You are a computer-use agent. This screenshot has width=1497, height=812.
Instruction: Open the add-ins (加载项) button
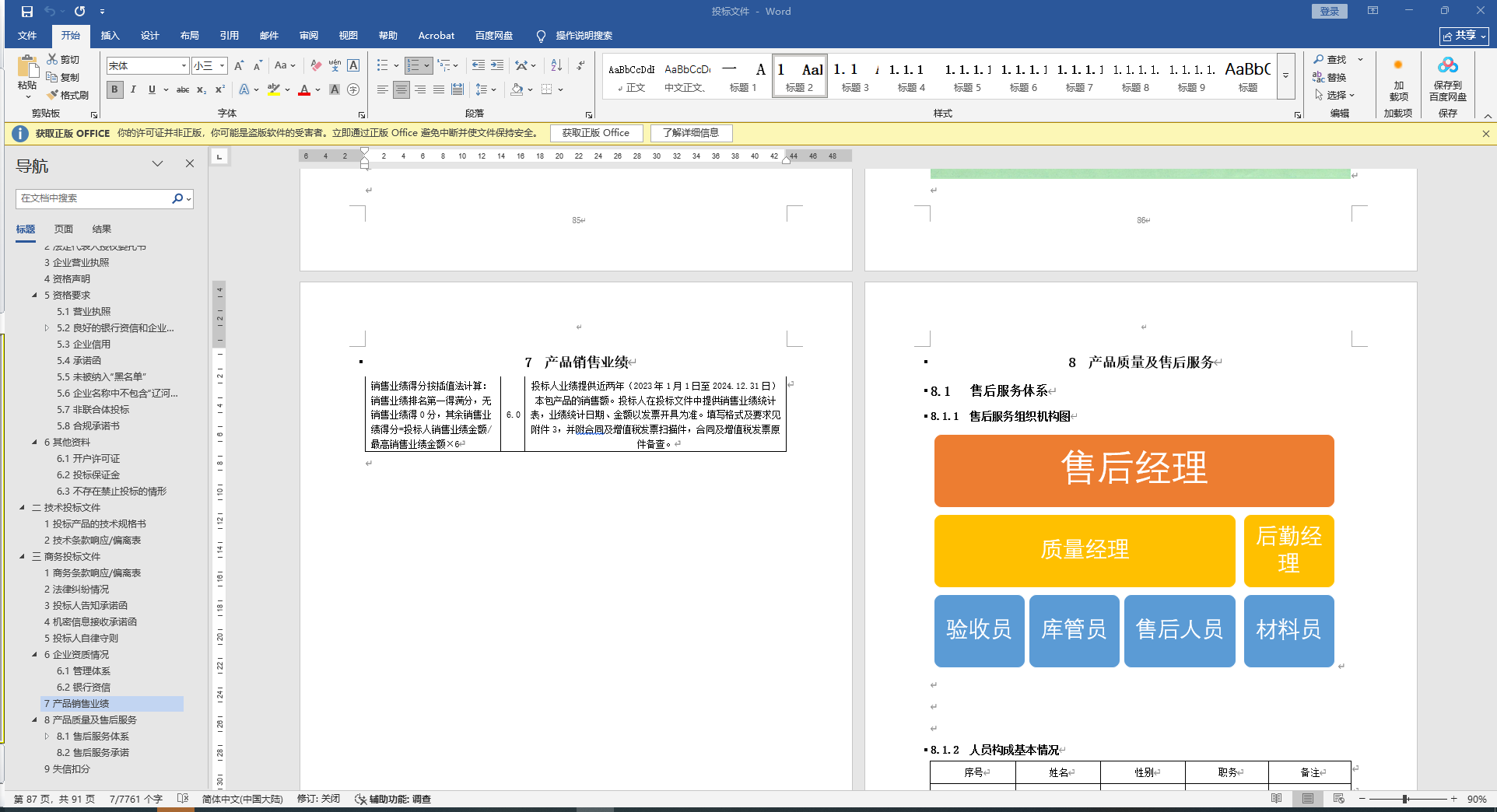(x=1398, y=78)
